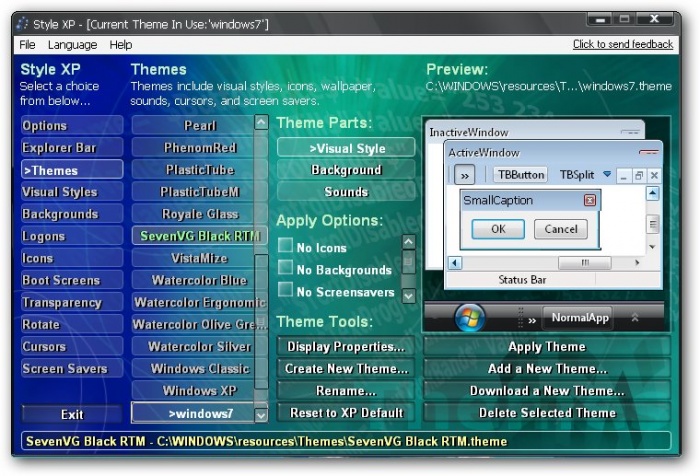This screenshot has width=700, height=476.
Task: Click Download a New Theme button
Action: coord(547,391)
